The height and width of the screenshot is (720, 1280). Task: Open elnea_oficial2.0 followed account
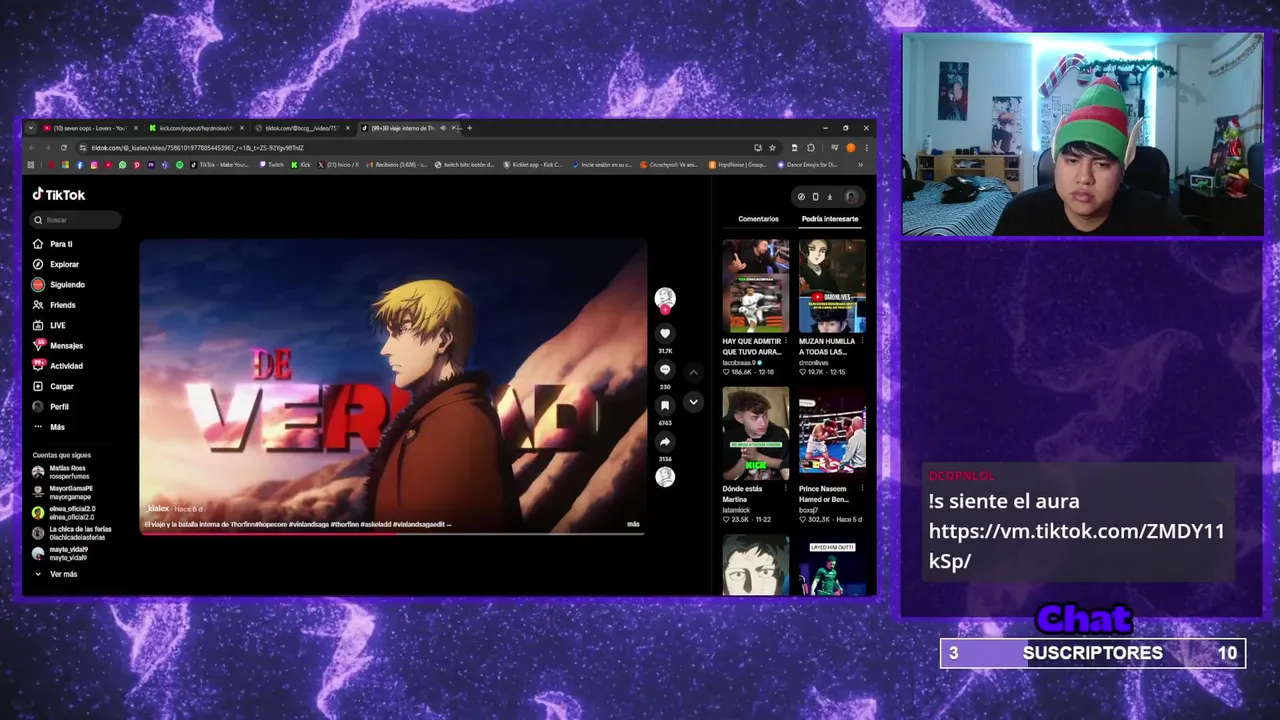[62, 513]
